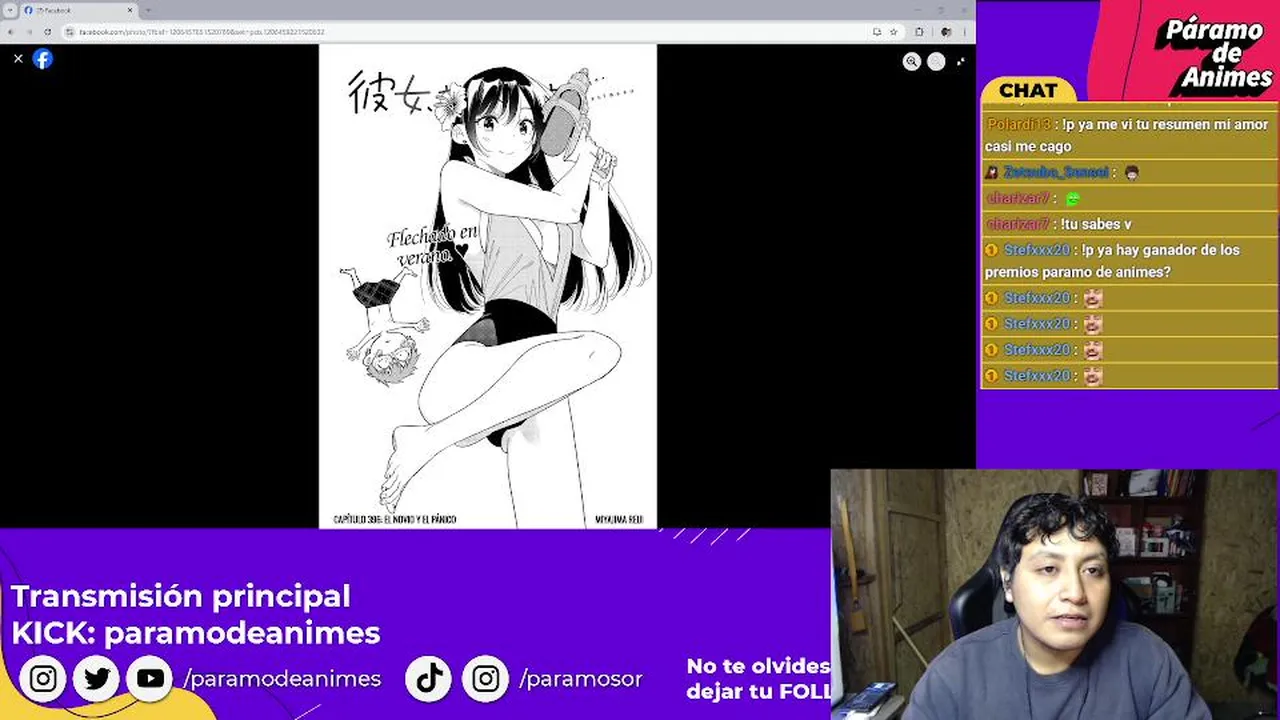
Task: Open a new browser tab
Action: [x=148, y=10]
